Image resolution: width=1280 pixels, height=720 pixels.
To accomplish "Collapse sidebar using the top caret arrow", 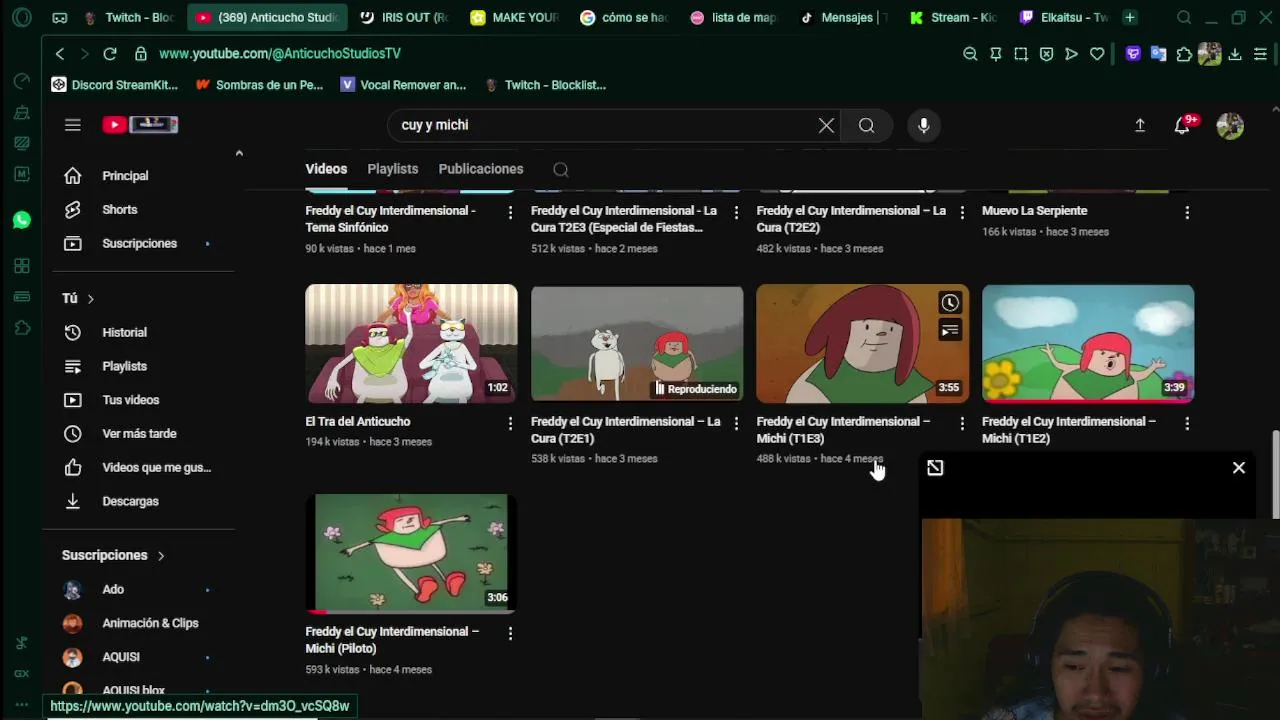I will (239, 153).
